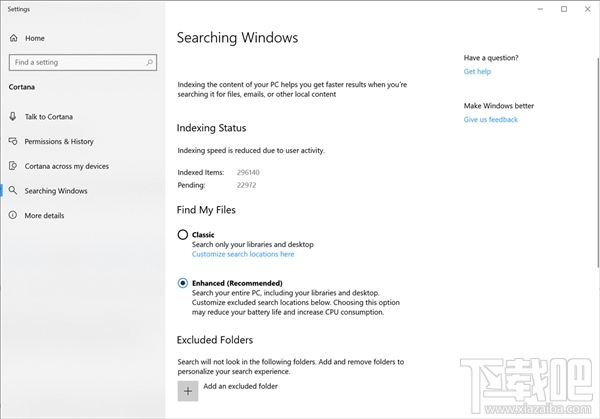Screen dimensions: 600x419
Task: Click the Cortana across my devices icon
Action: [13, 166]
